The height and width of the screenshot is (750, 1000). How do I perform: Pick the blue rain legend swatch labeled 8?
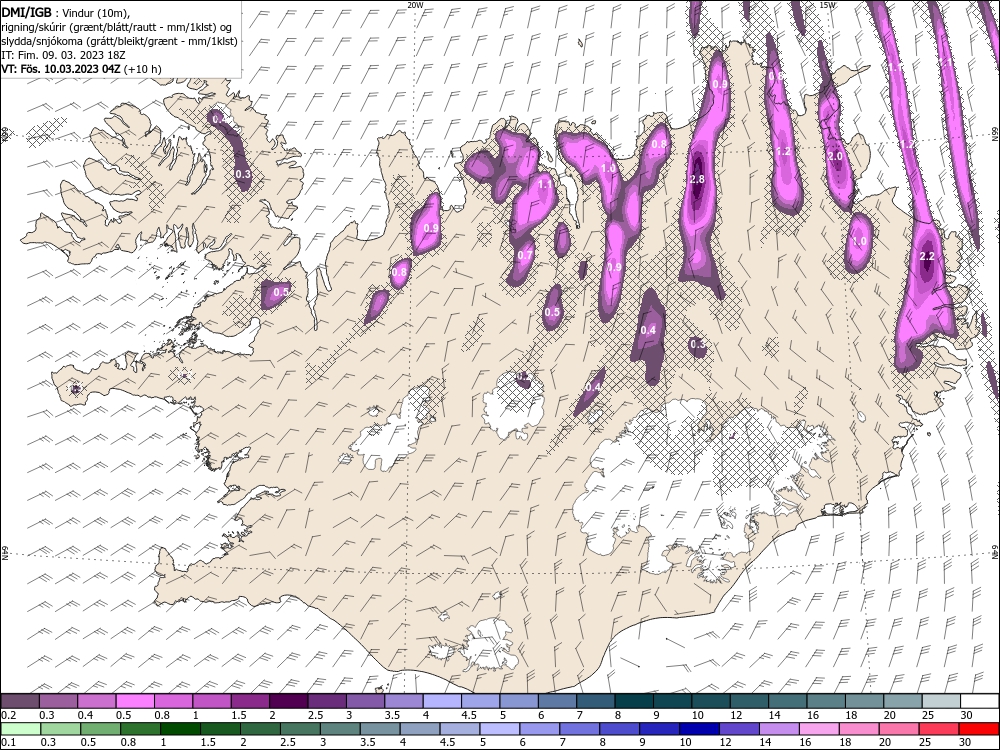pos(620,729)
